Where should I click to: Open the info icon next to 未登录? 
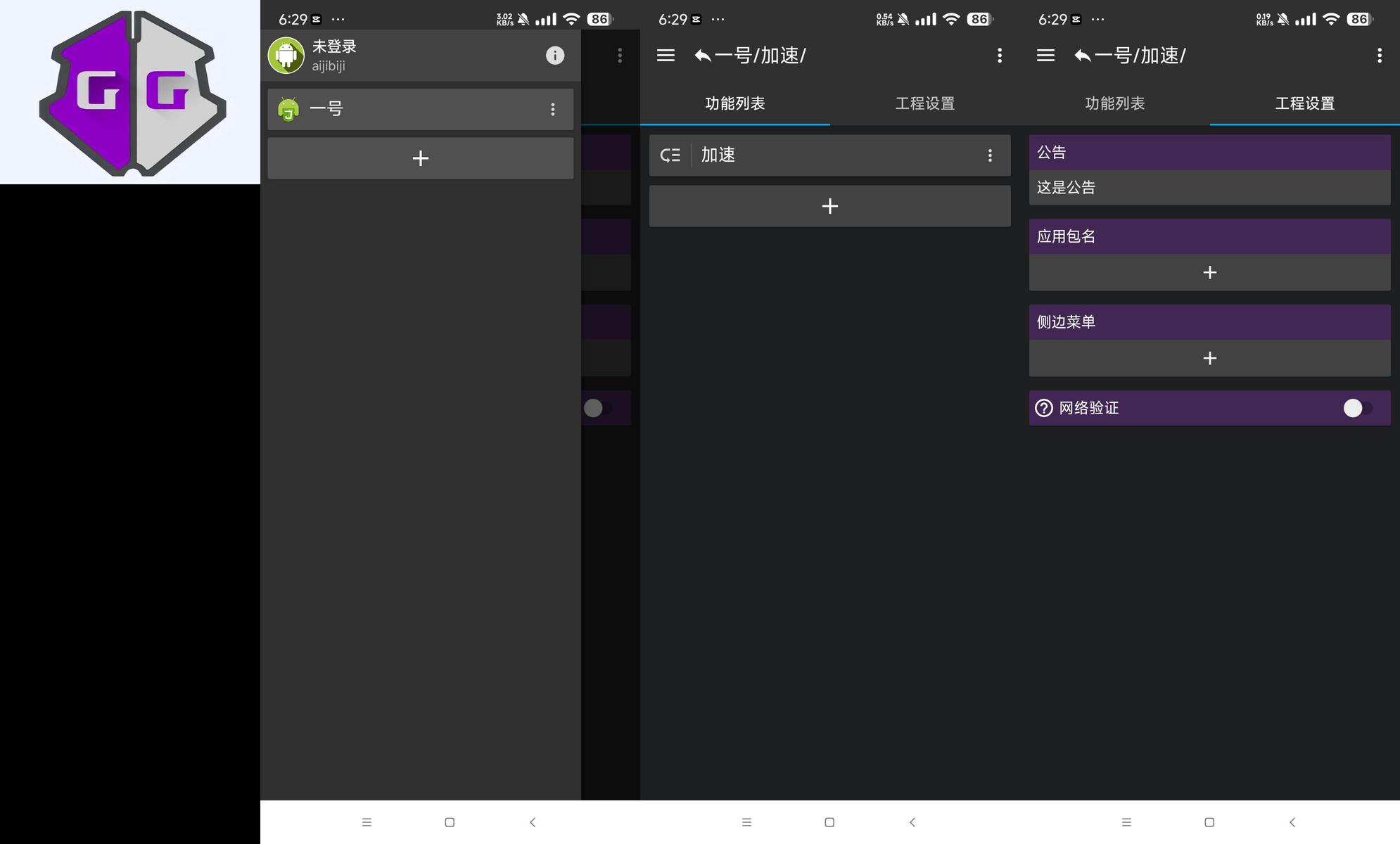pos(555,56)
